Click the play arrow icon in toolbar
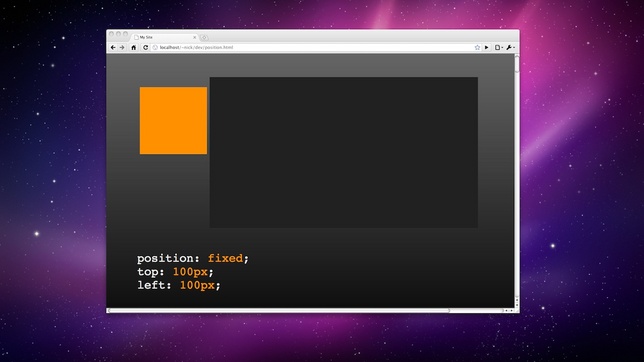Viewport: 644px width, 362px height. pyautogui.click(x=487, y=48)
